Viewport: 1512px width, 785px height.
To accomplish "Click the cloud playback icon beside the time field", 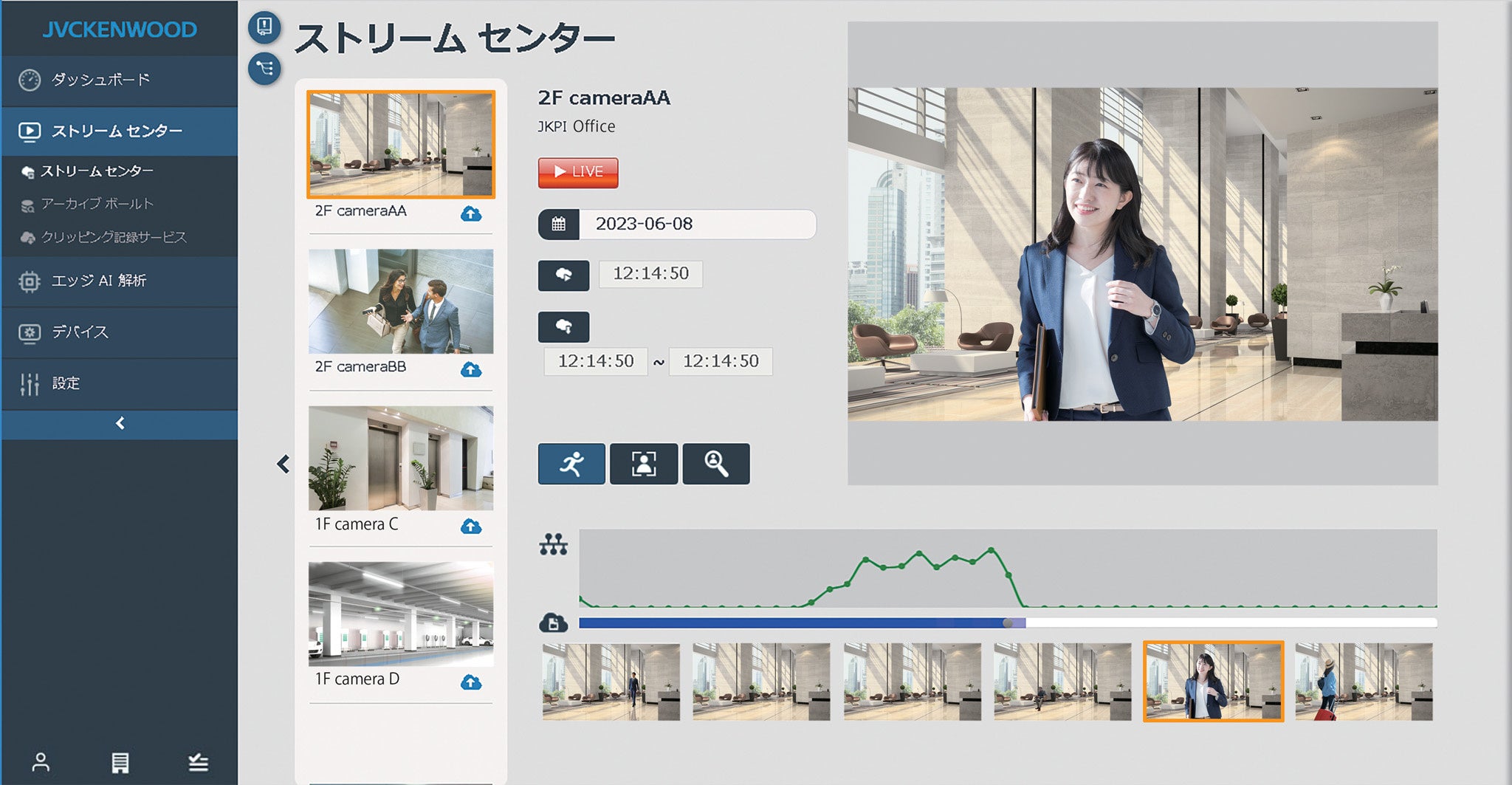I will 563,275.
